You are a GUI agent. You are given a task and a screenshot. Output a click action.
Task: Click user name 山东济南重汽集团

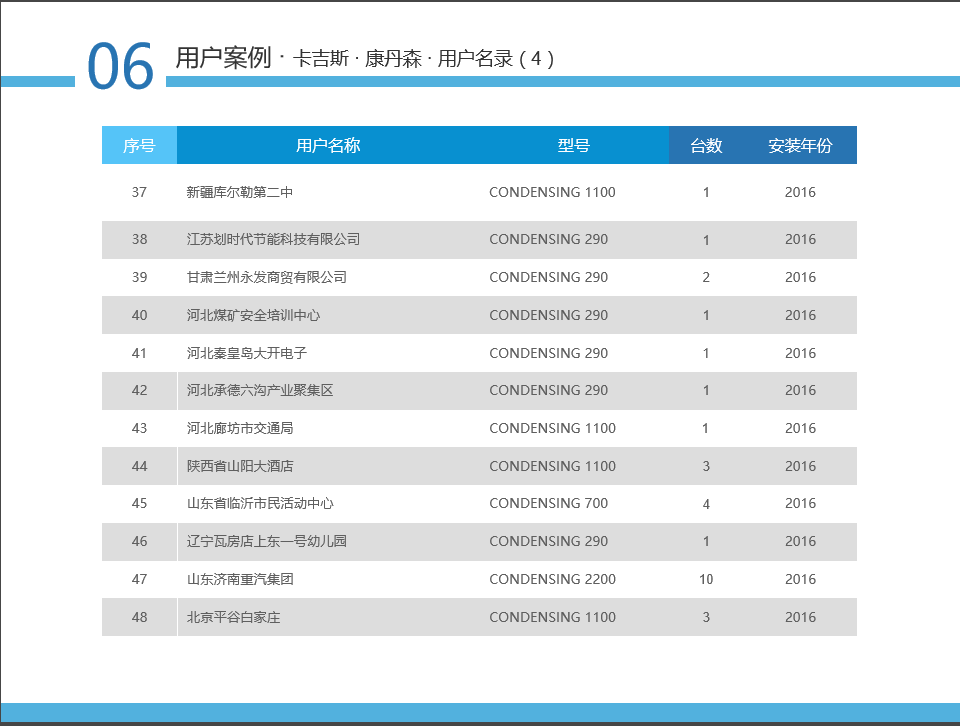pos(239,579)
